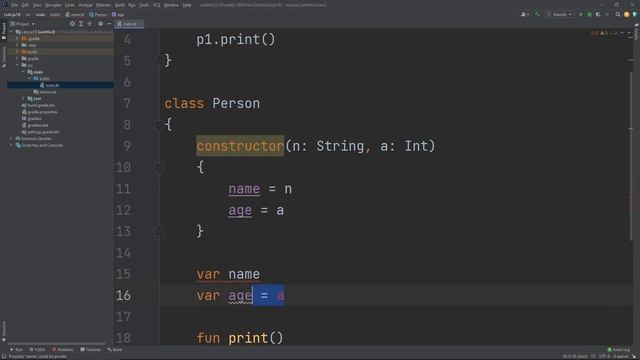Click the Person class breadcrumb in navigation bar
The image size is (640, 360).
98,14
